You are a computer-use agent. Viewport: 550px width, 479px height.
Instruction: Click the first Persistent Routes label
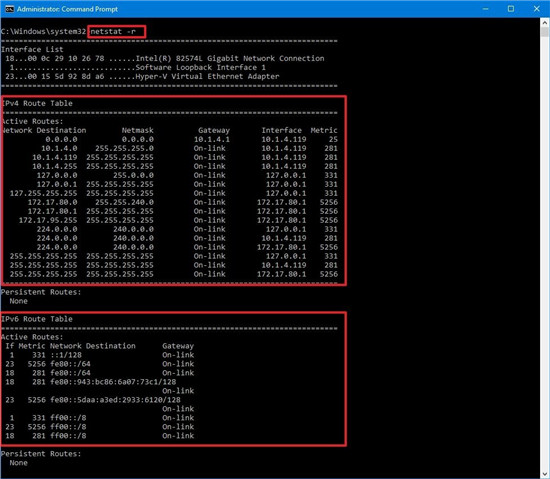click(x=41, y=292)
